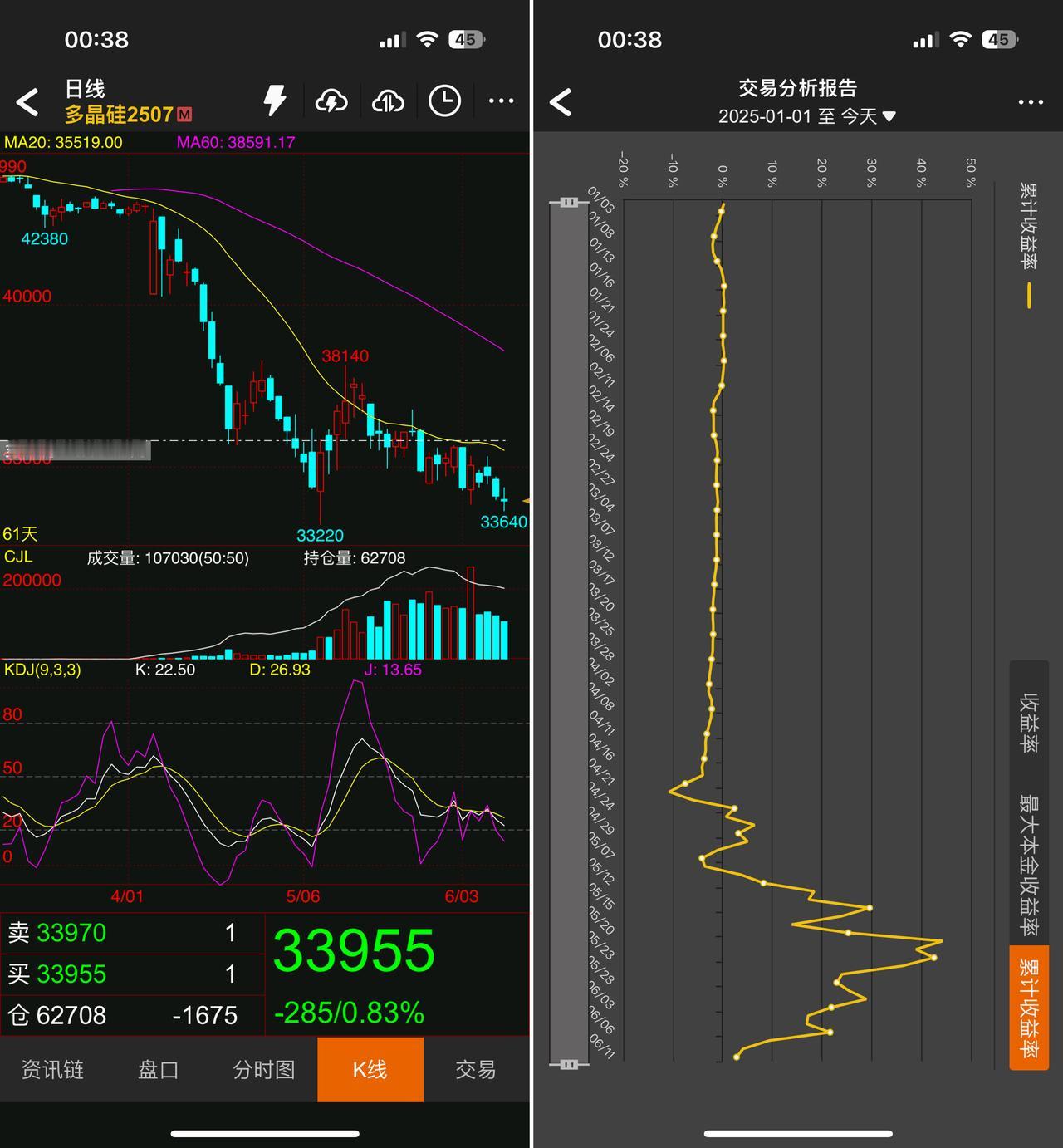Tap the 5/06 date axis label

(303, 896)
